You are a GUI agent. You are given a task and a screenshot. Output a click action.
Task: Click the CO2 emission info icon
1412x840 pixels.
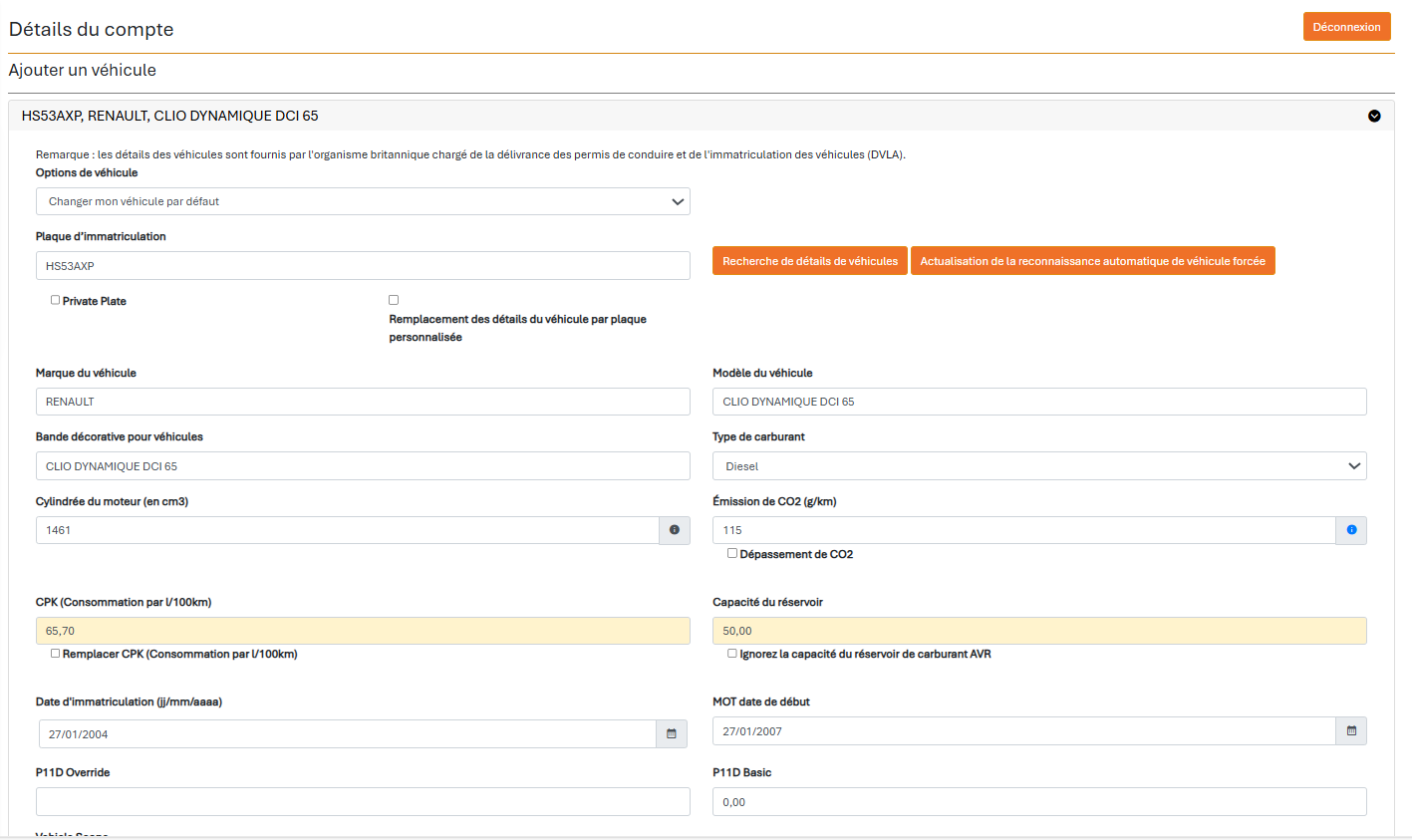click(x=1351, y=530)
